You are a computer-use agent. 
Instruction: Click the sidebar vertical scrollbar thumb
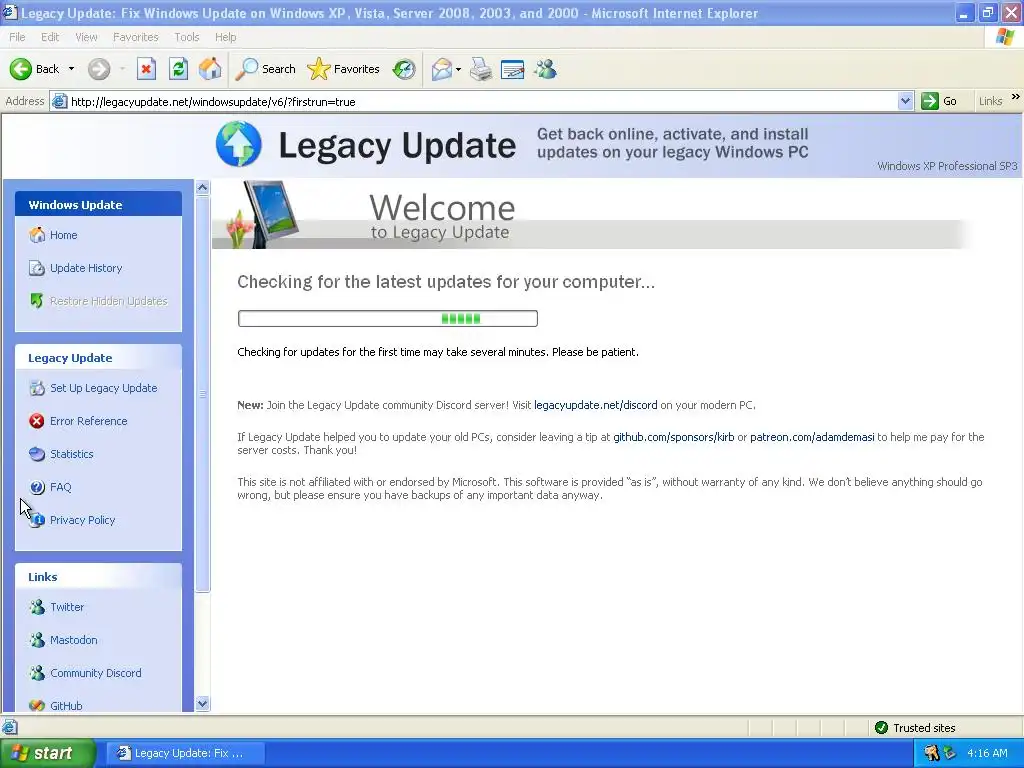[202, 394]
